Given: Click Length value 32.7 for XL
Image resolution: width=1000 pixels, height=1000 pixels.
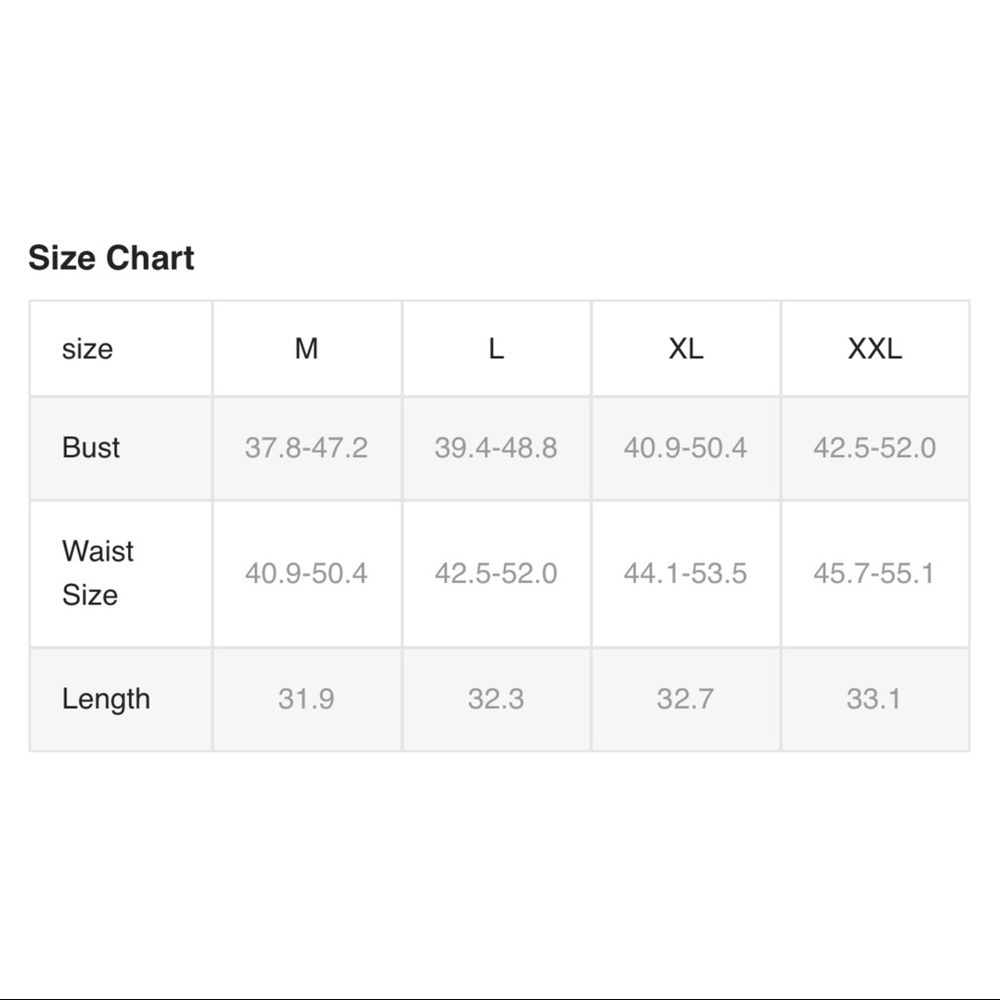Looking at the screenshot, I should tap(685, 698).
